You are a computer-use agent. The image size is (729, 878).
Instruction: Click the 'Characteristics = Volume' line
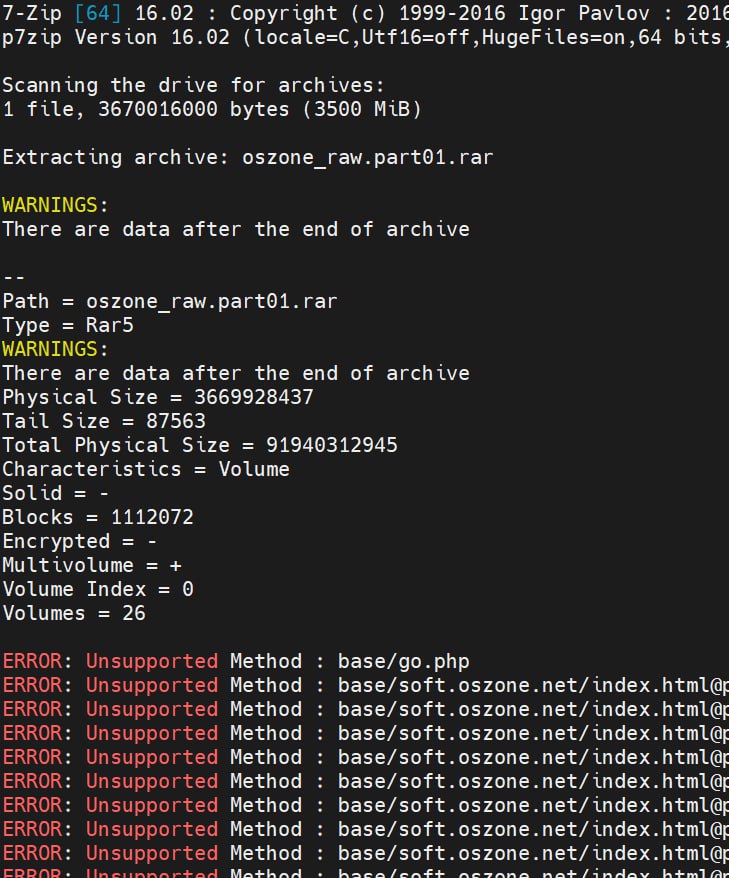click(145, 469)
